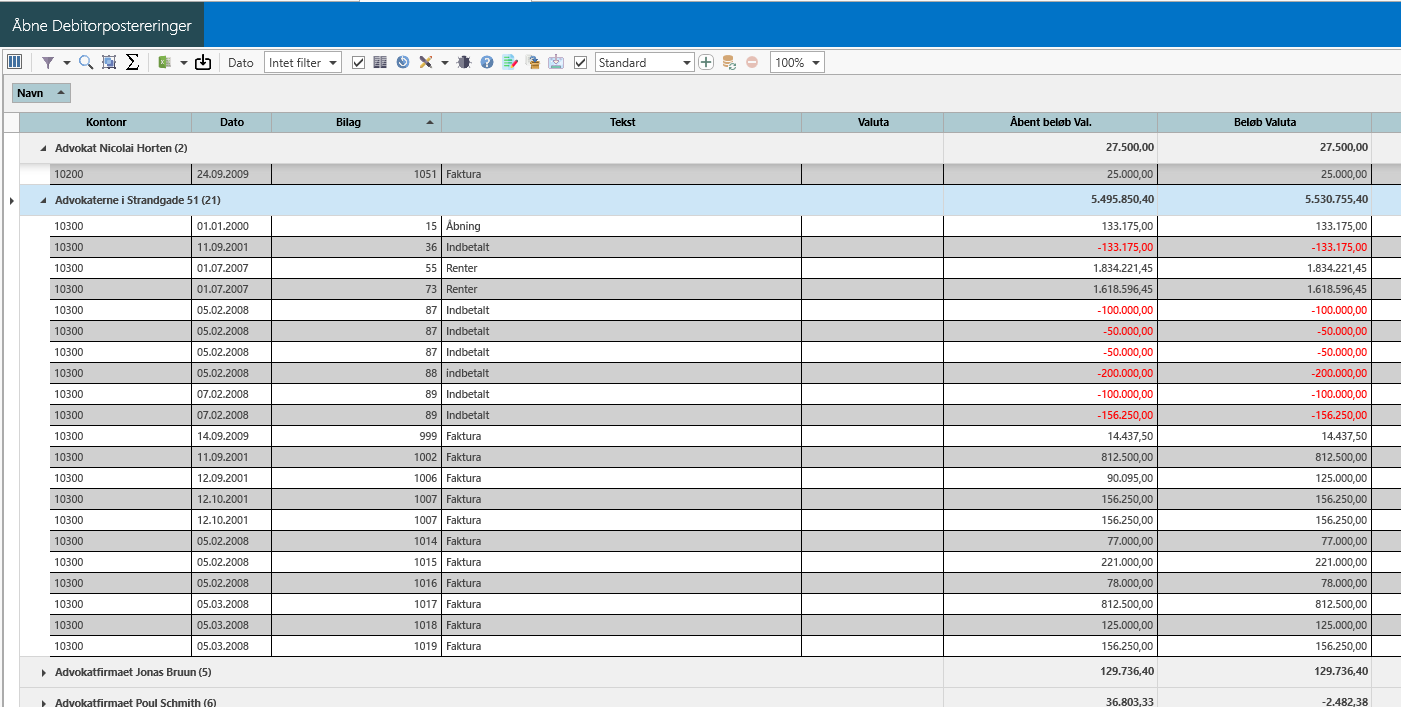Click Bilag number 1016

(426, 583)
